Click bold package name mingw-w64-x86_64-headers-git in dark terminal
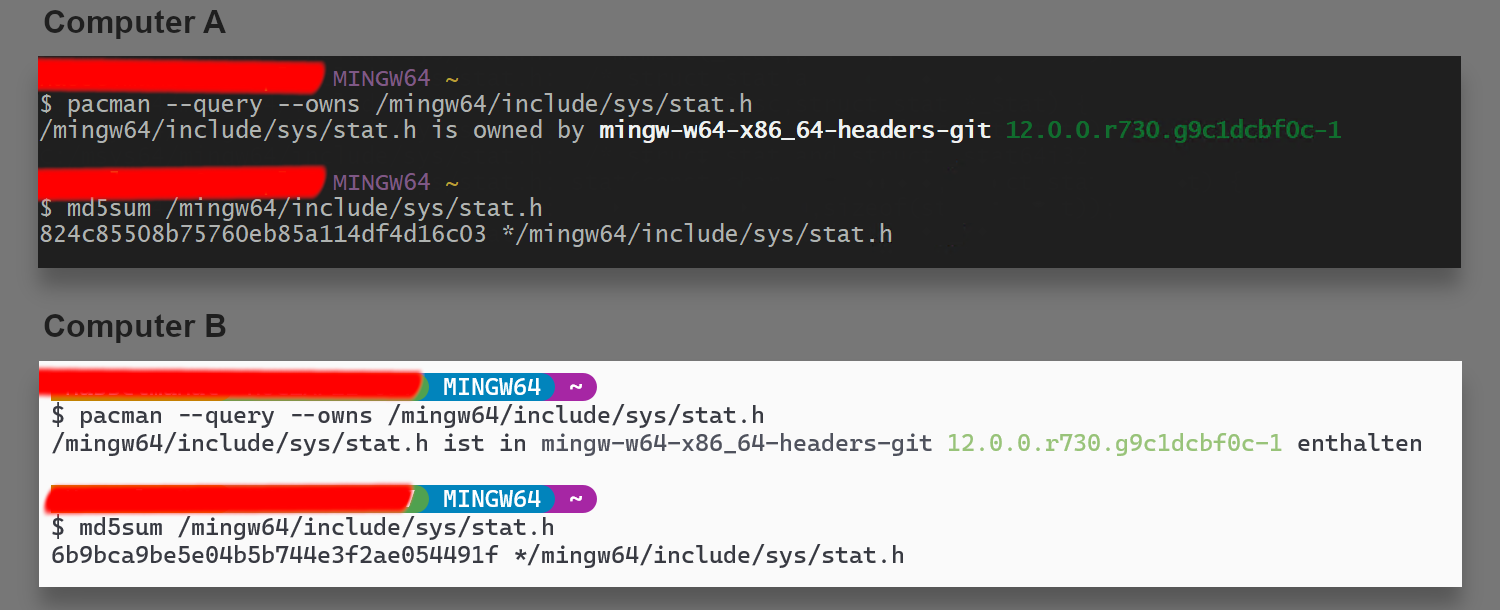 795,130
